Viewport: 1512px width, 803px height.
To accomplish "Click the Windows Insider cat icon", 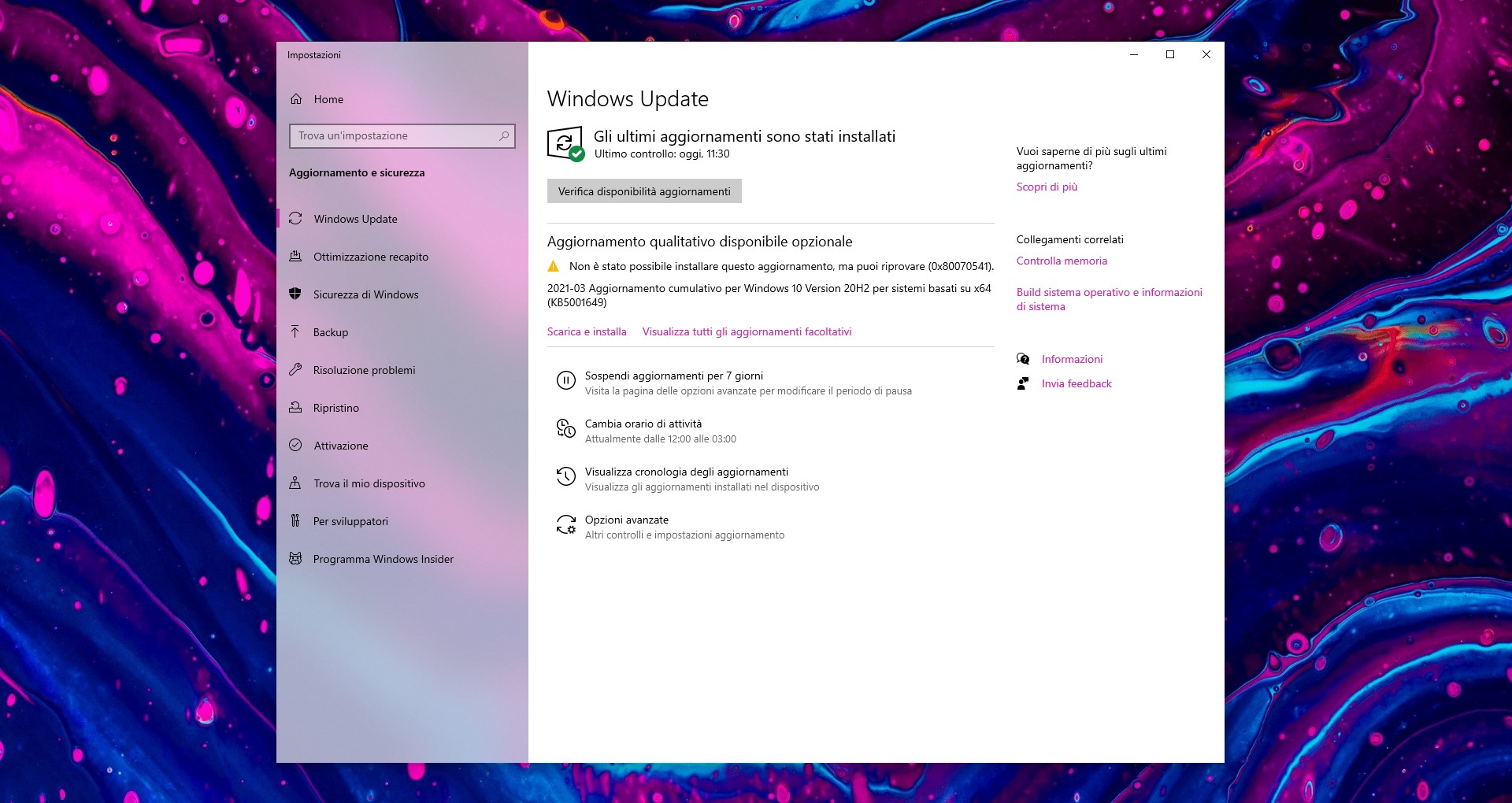I will pyautogui.click(x=295, y=559).
